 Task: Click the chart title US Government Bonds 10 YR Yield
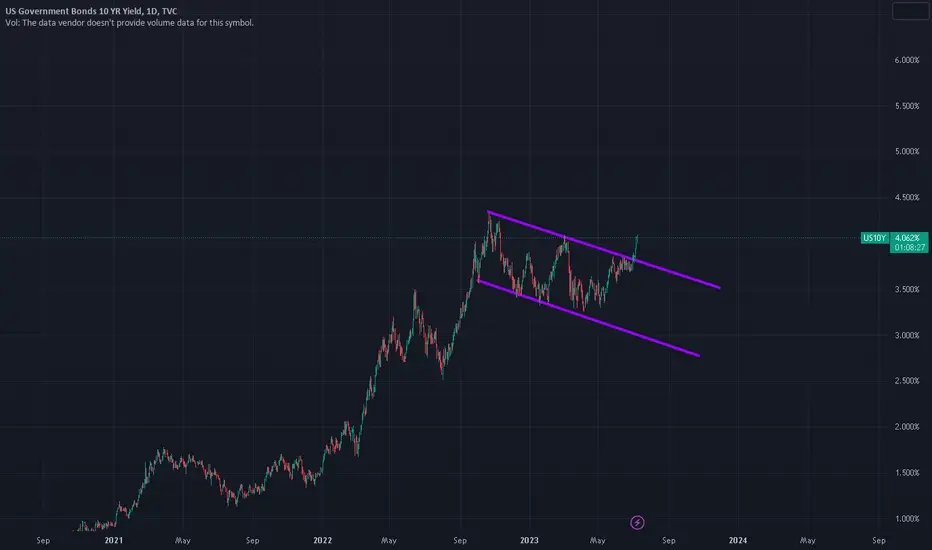pos(91,11)
